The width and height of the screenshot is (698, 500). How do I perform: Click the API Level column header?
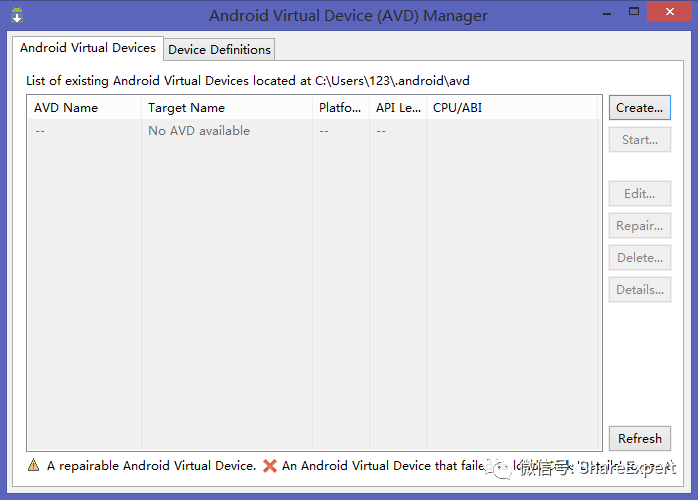tap(398, 108)
